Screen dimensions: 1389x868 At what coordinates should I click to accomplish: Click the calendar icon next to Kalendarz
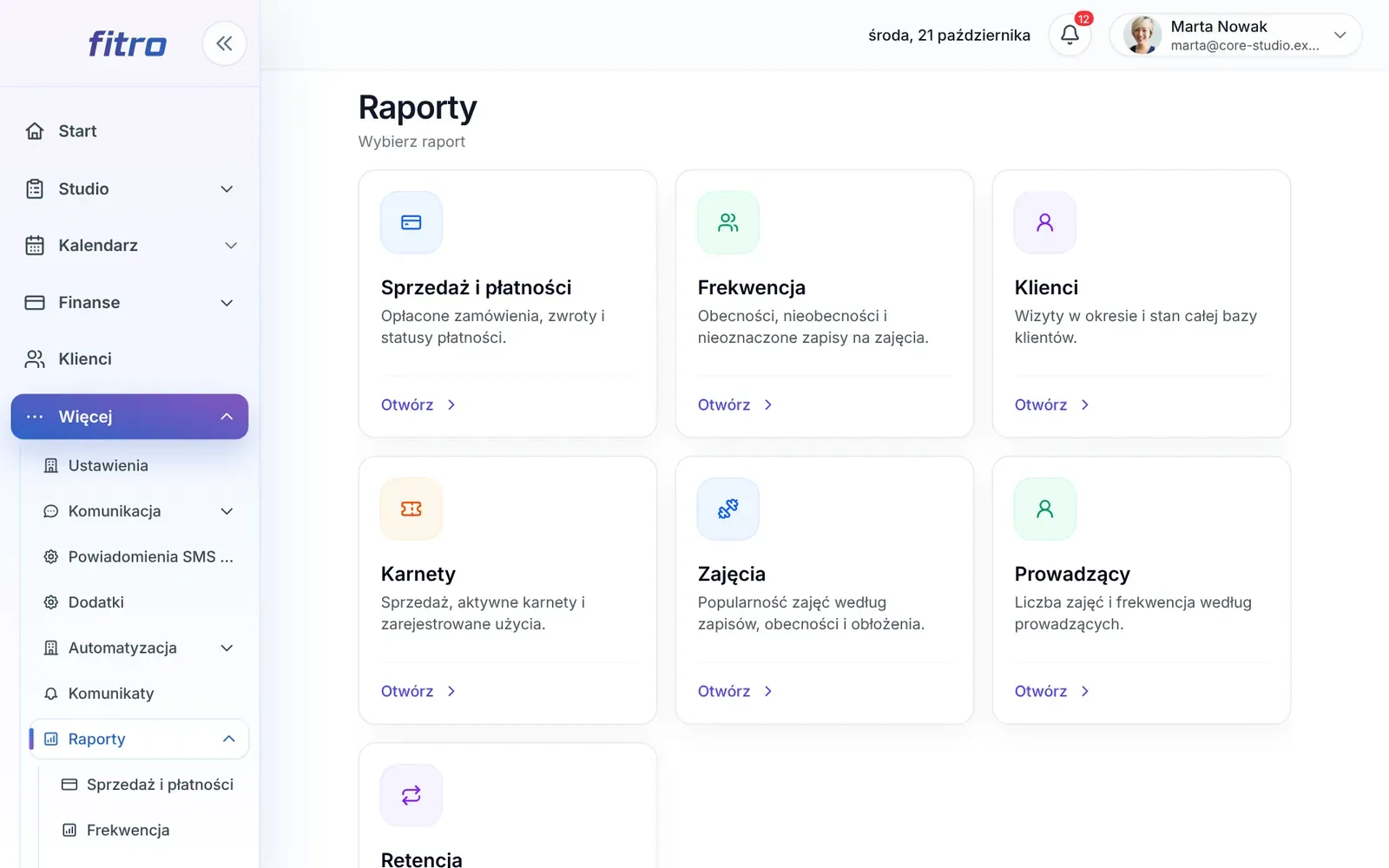(35, 246)
